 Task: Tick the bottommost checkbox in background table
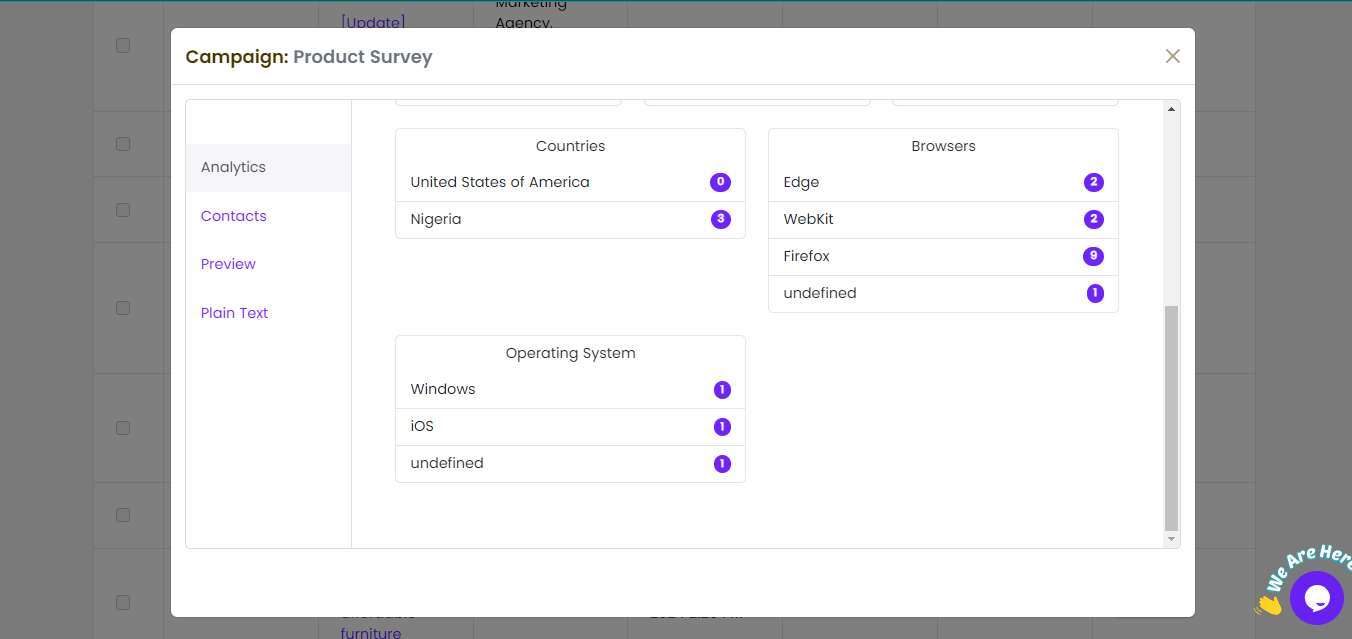[x=123, y=602]
